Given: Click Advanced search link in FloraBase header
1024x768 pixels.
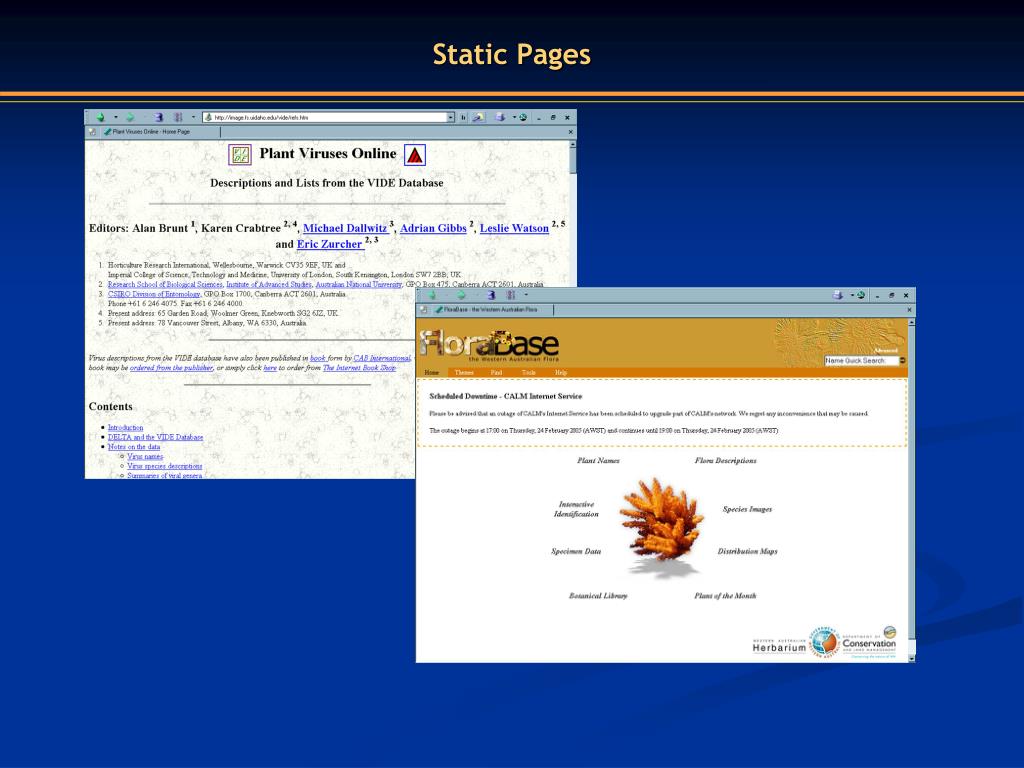Looking at the screenshot, I should (886, 351).
